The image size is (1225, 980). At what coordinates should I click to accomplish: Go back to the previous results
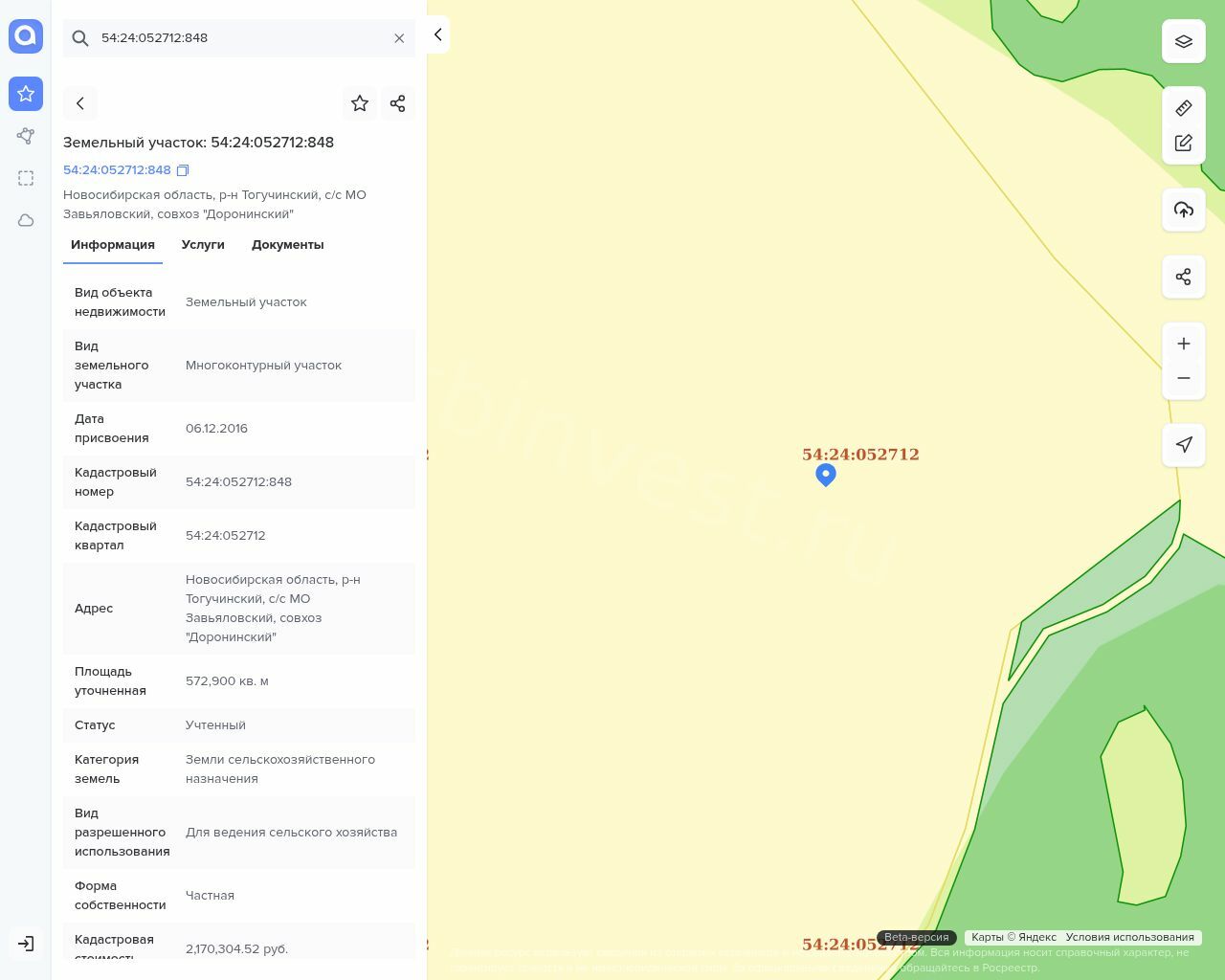80,103
